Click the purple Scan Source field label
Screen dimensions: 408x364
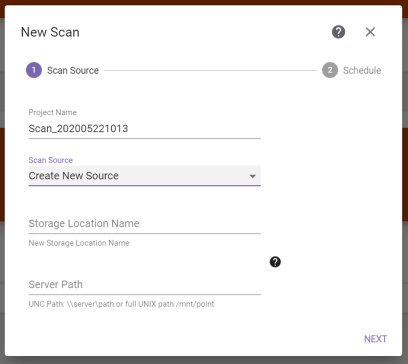[x=51, y=160]
